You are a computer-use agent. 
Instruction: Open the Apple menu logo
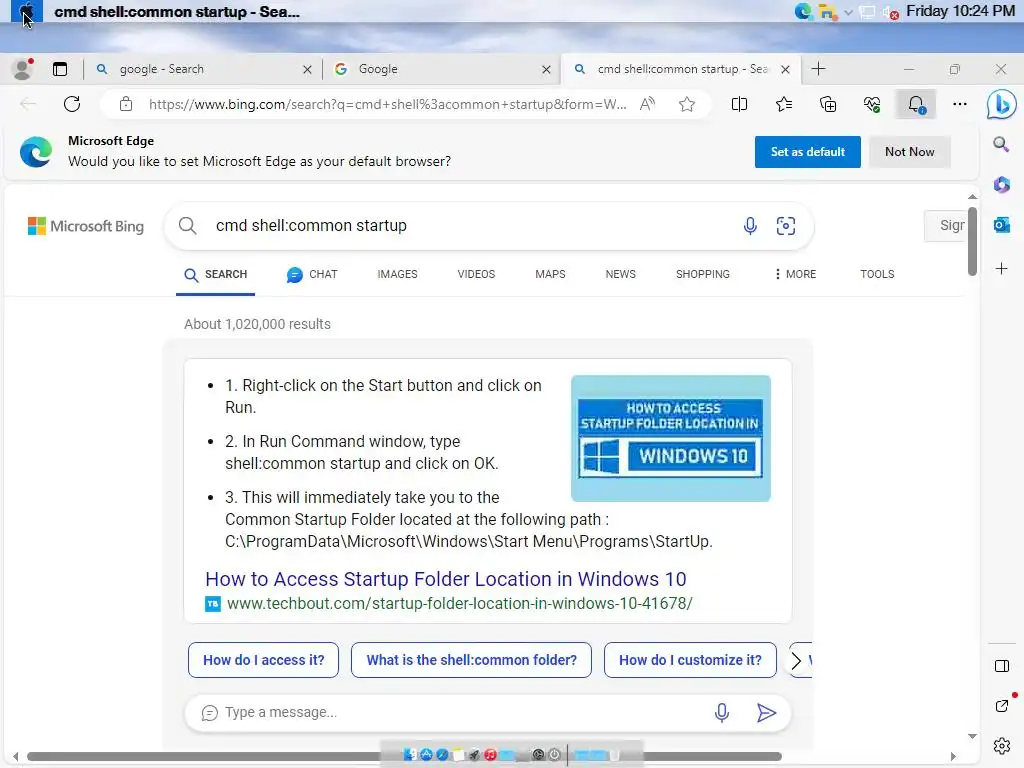click(27, 11)
